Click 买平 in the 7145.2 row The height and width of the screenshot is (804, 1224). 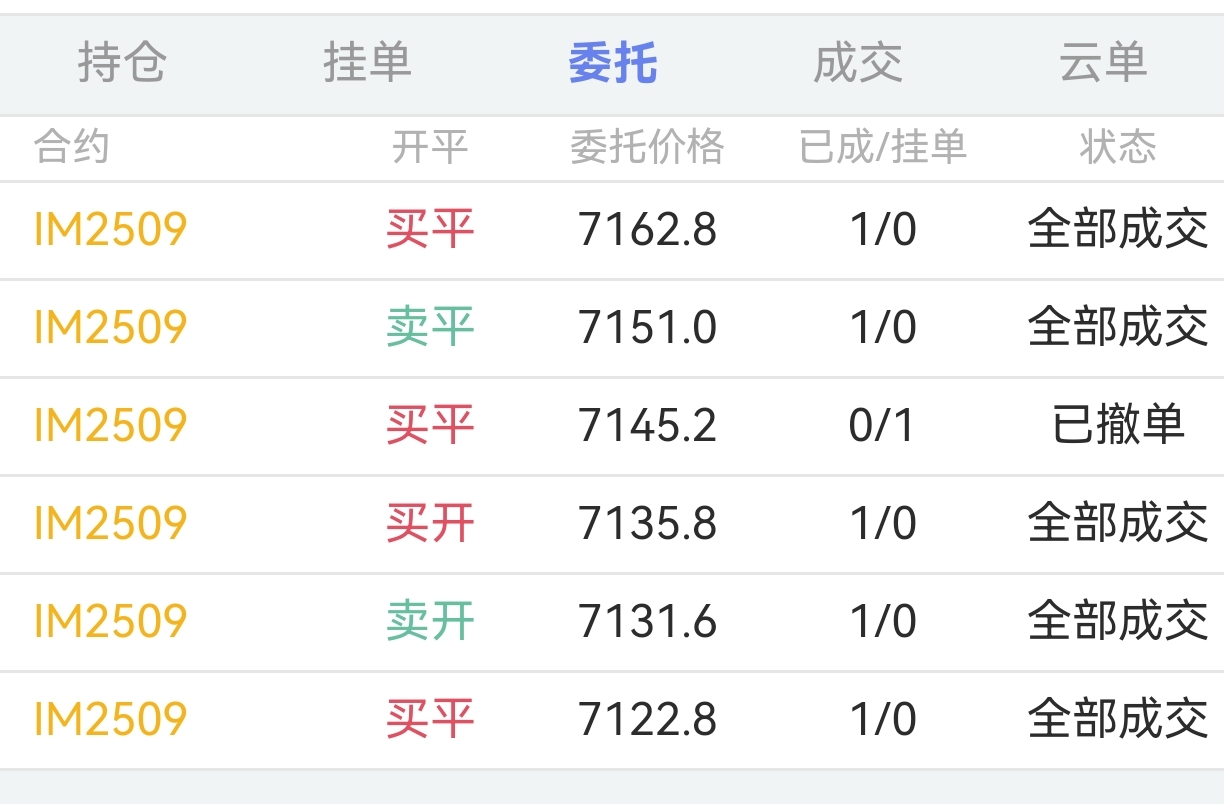(x=430, y=425)
